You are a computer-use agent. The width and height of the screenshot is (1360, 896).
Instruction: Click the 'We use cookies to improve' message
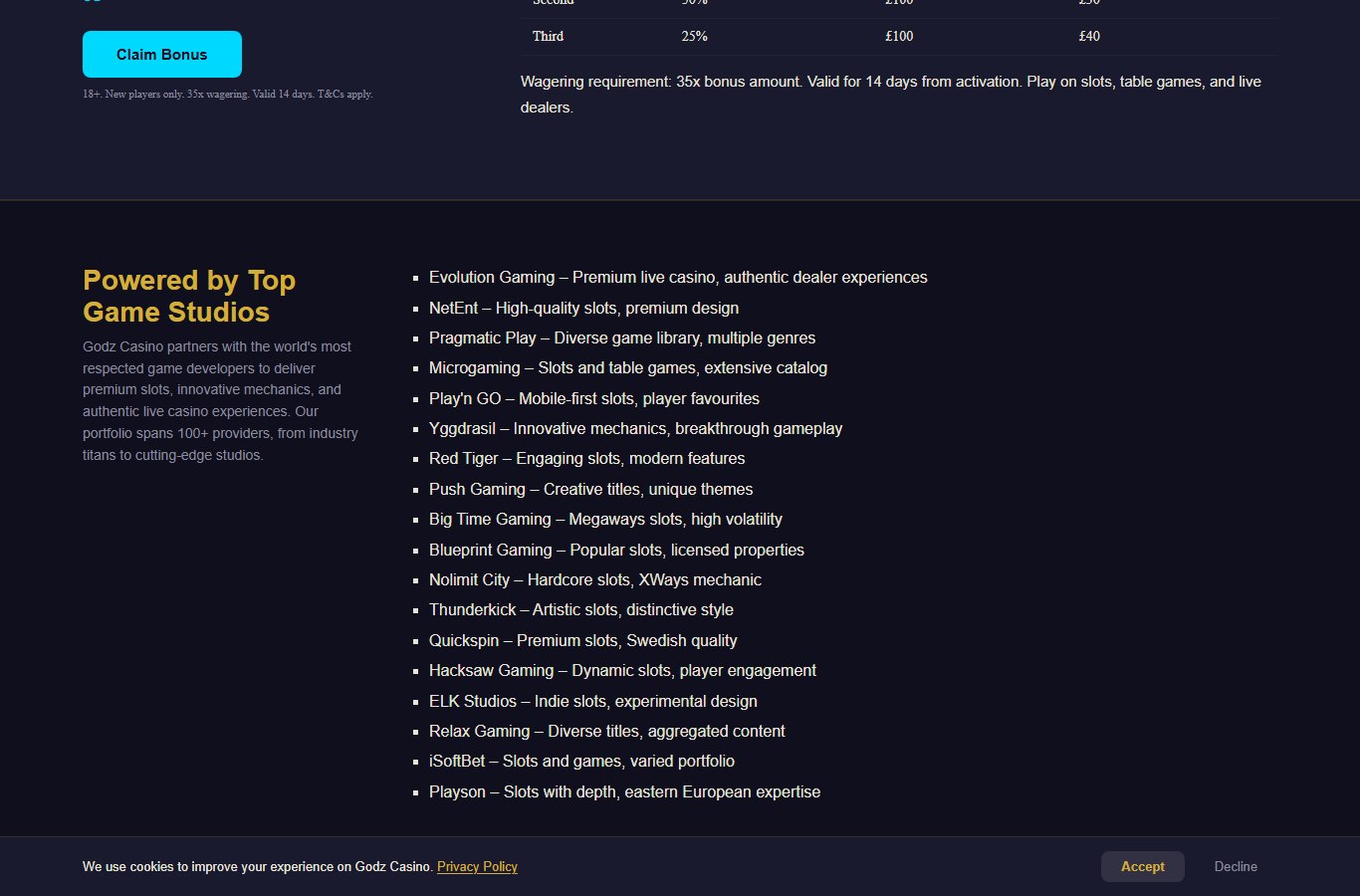click(x=258, y=866)
